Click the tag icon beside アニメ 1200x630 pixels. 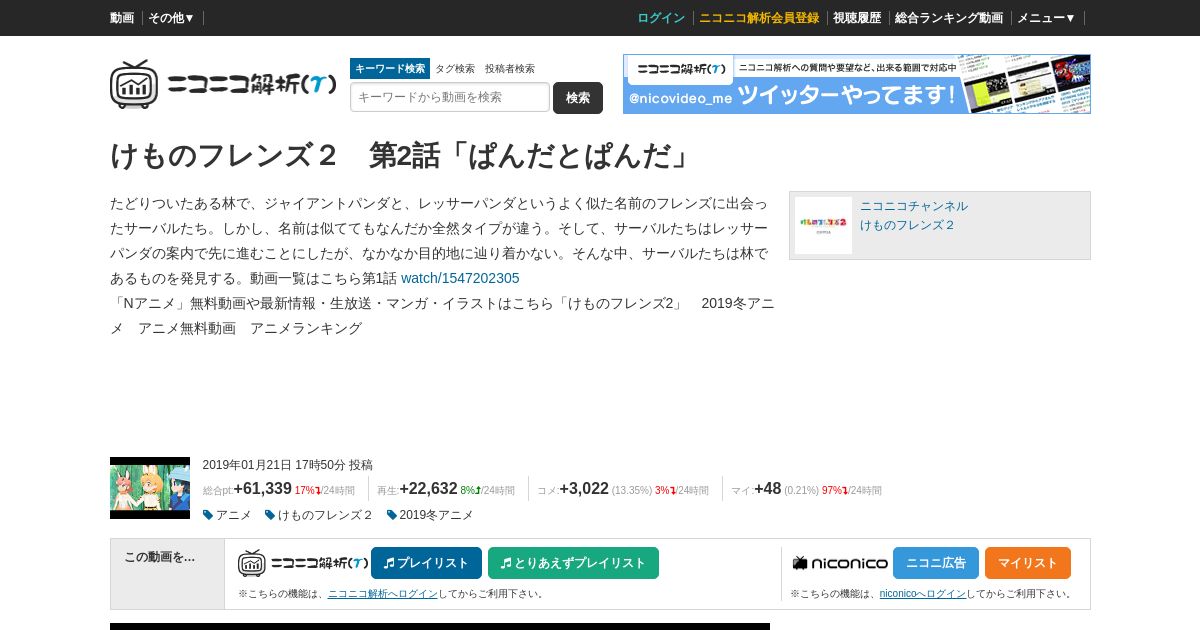coord(208,515)
